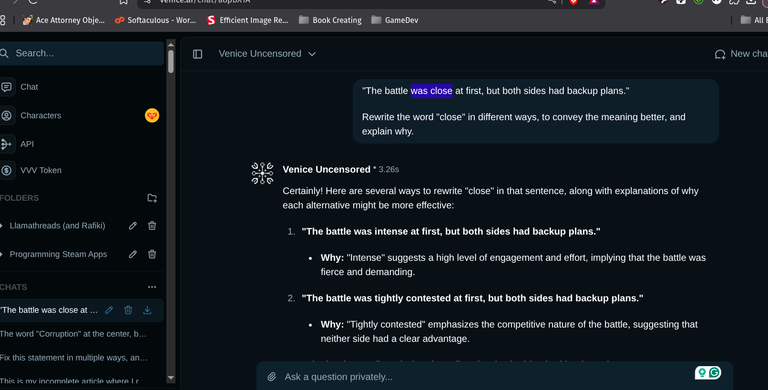Click the highlighted 'was close' text
The width and height of the screenshot is (768, 390).
coord(432,91)
